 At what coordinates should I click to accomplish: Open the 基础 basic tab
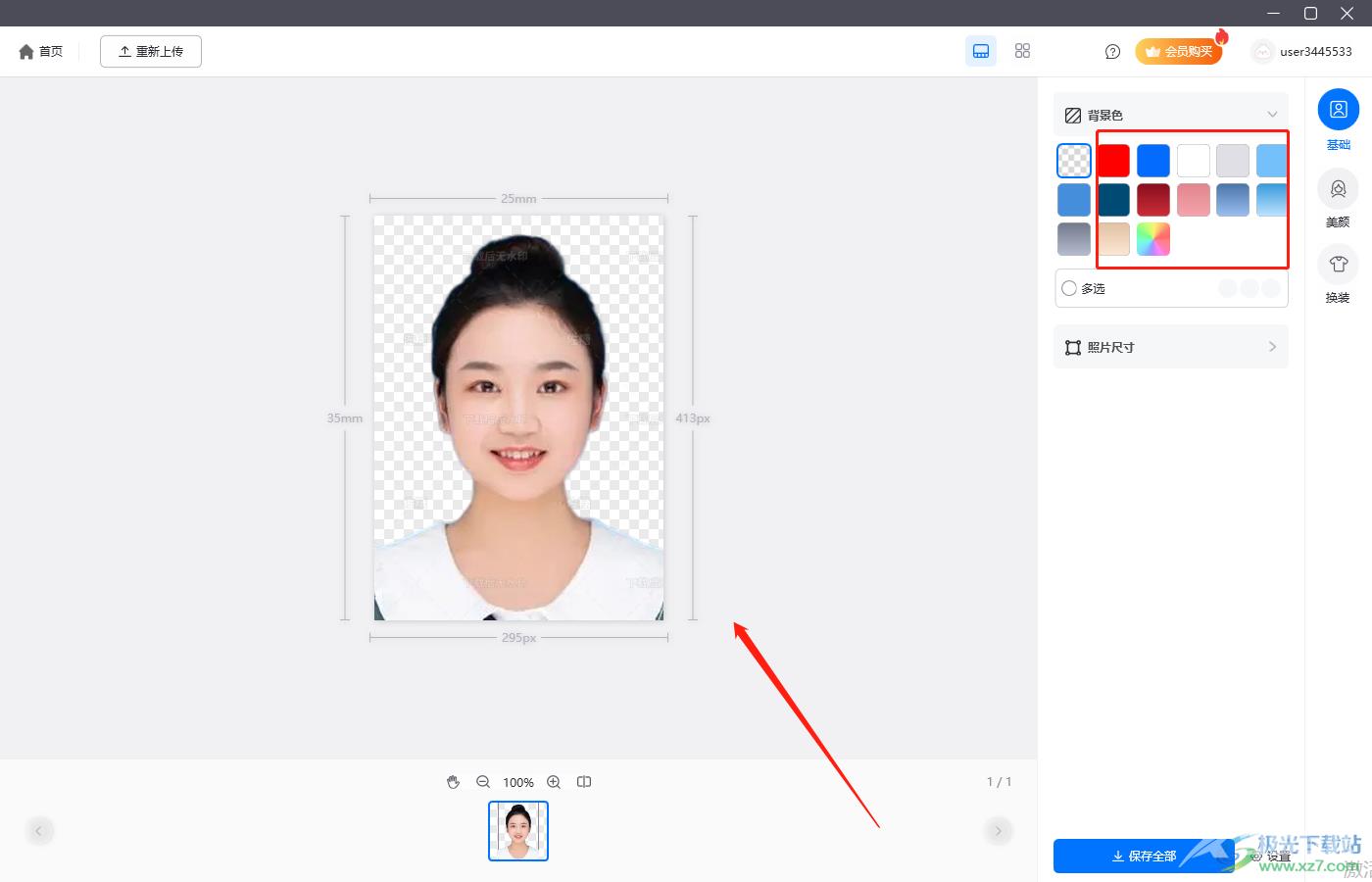click(1338, 121)
